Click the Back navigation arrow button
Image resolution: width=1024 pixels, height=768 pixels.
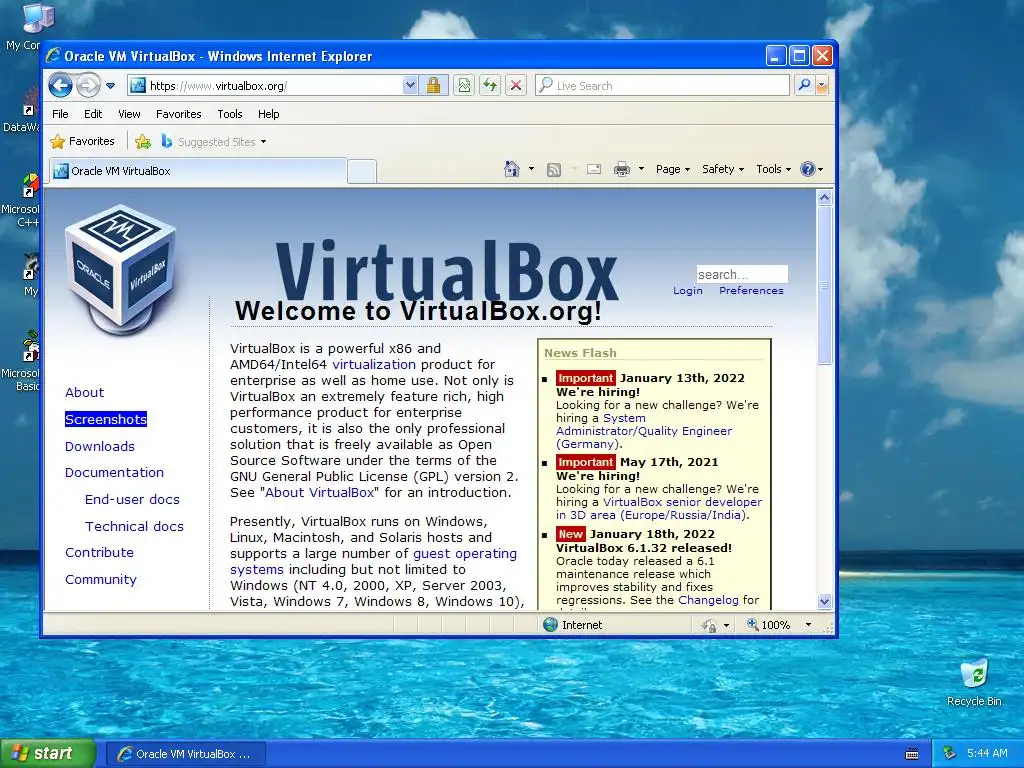pos(61,86)
